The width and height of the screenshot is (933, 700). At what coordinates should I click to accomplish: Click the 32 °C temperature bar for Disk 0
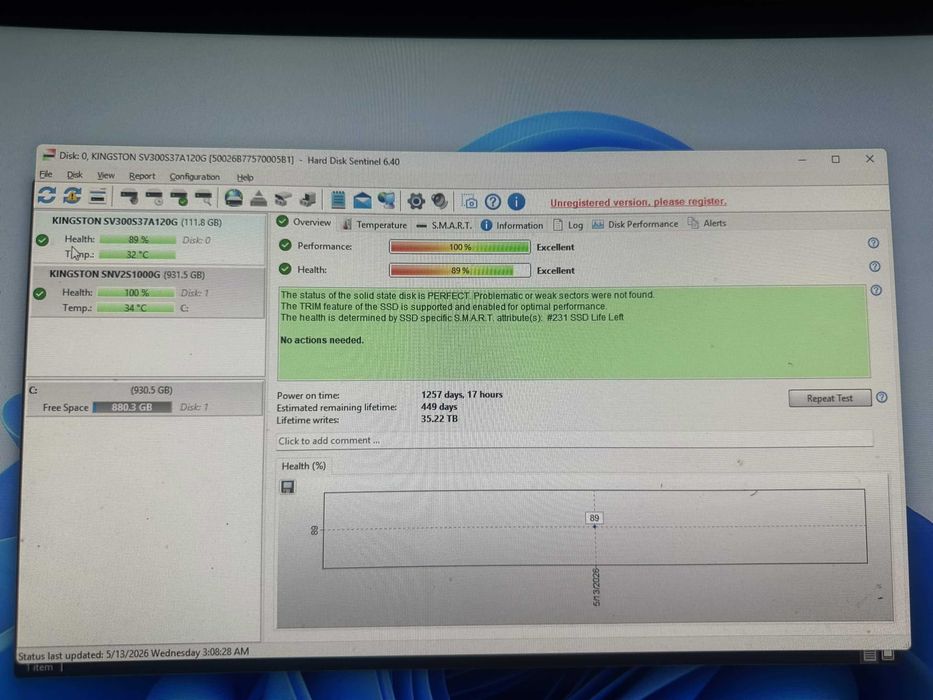137,255
